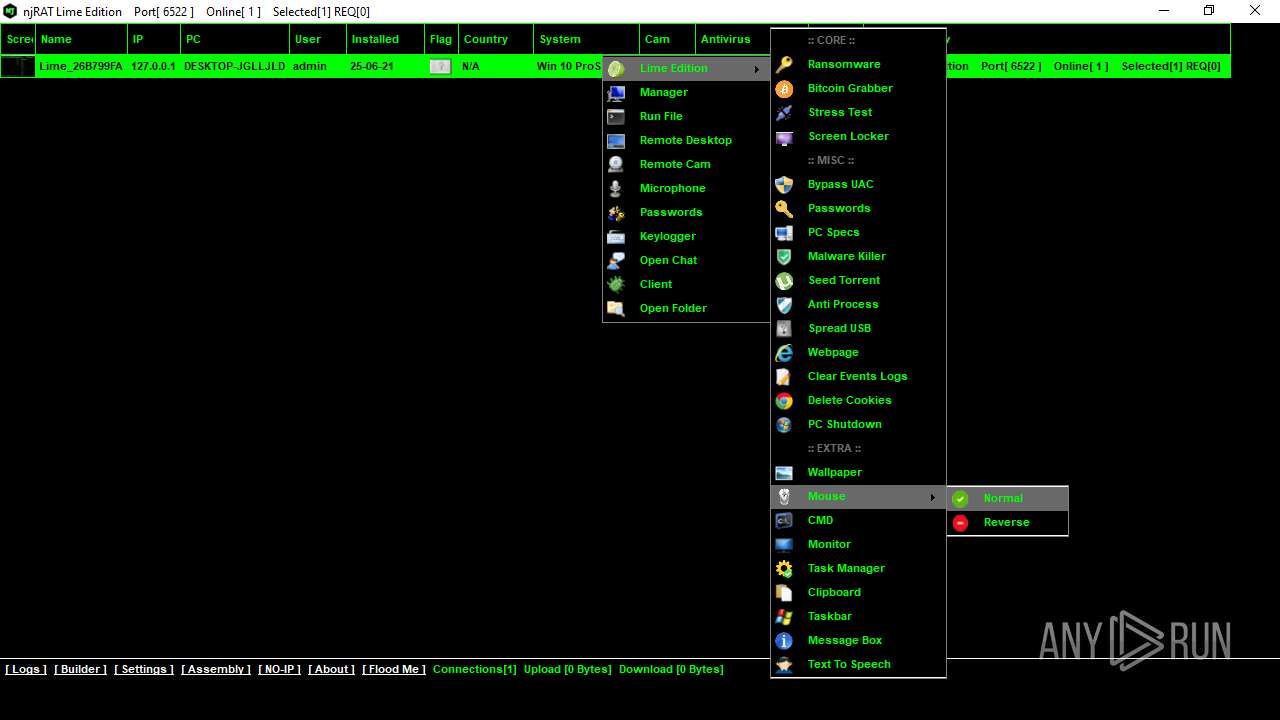The image size is (1280, 720).
Task: Click the client screen thumbnail
Action: (x=18, y=66)
